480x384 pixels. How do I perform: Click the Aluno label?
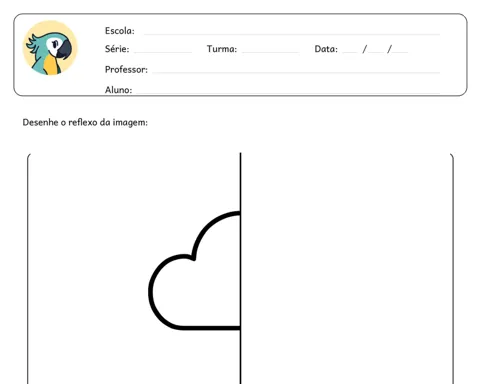(x=118, y=90)
